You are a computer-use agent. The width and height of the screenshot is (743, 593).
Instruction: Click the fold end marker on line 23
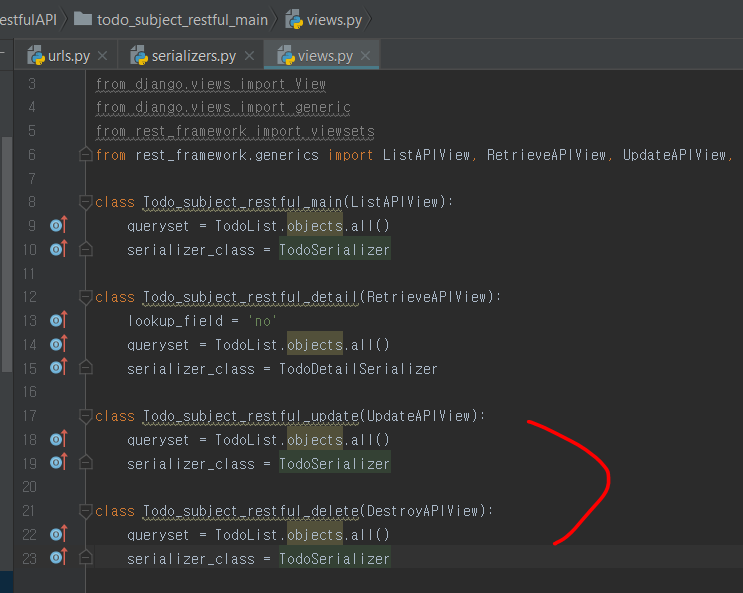[85, 557]
